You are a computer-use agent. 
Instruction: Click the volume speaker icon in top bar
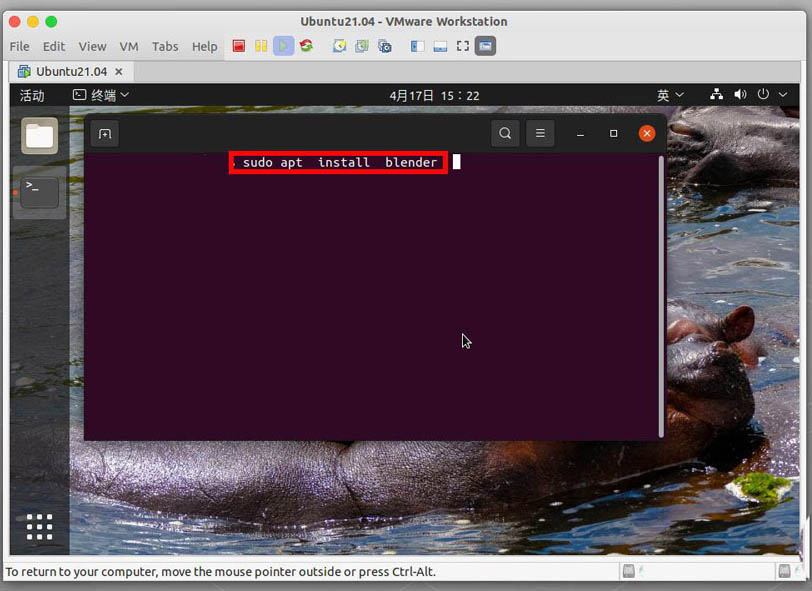pyautogui.click(x=741, y=95)
